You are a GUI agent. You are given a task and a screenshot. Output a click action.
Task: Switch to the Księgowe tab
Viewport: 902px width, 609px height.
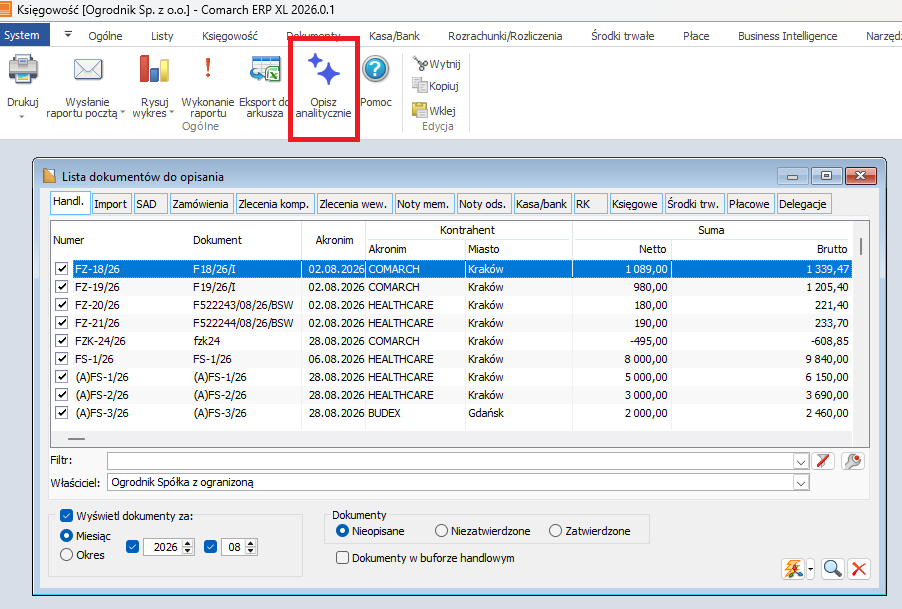(x=635, y=204)
